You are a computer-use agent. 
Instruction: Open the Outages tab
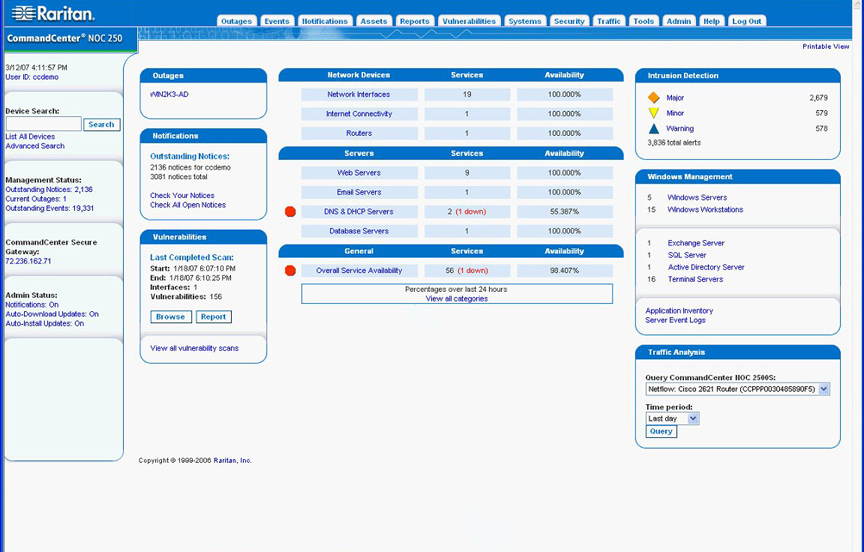coord(236,21)
